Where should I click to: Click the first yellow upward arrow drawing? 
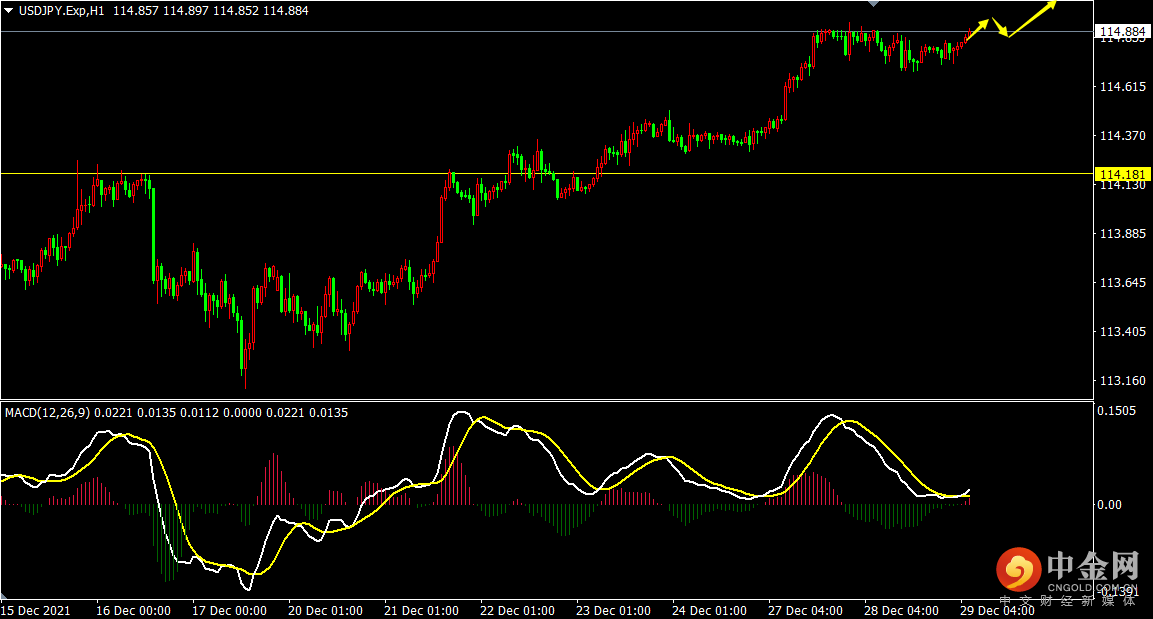tap(977, 31)
